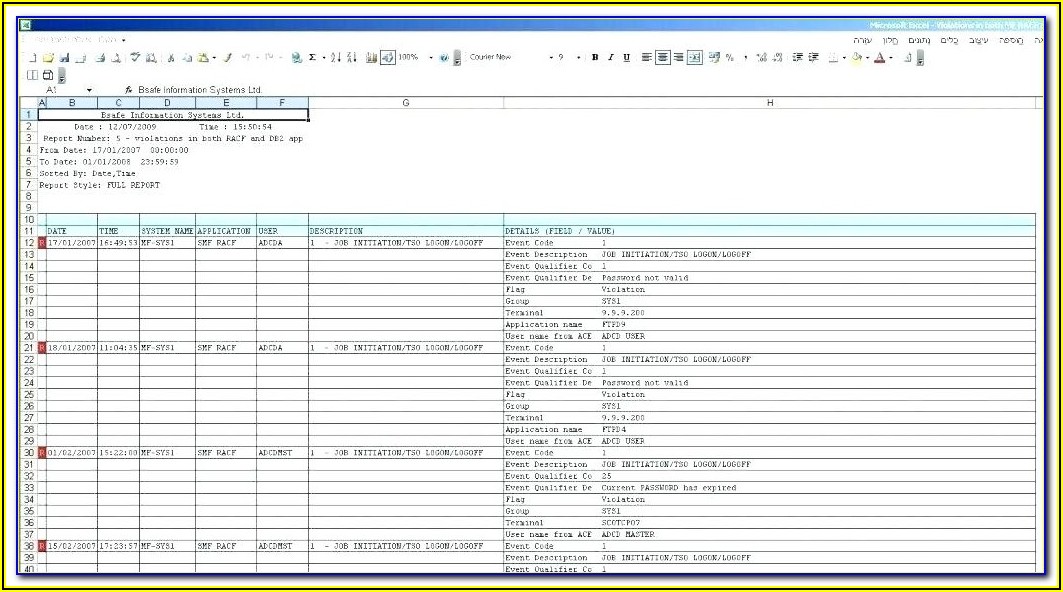Click the Cut scissors icon
The height and width of the screenshot is (592, 1063).
coord(171,58)
